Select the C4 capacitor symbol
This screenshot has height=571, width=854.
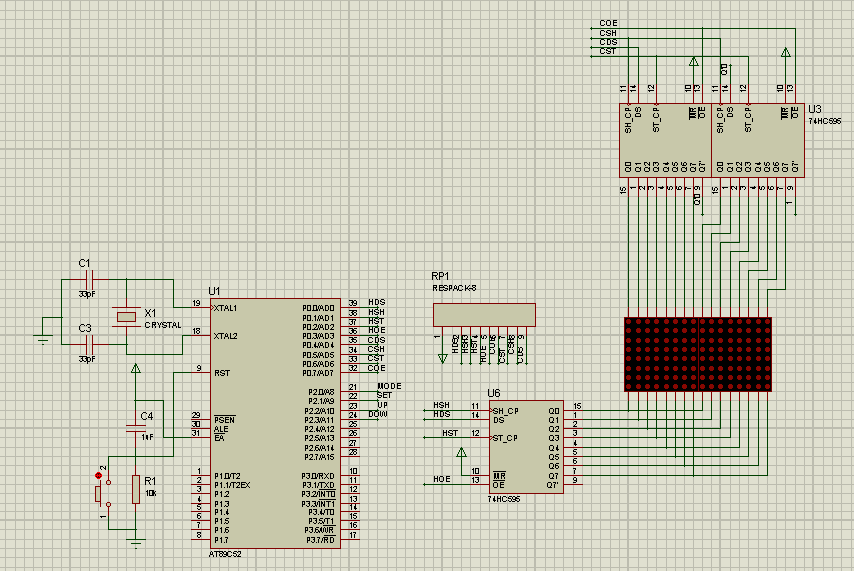(x=136, y=428)
